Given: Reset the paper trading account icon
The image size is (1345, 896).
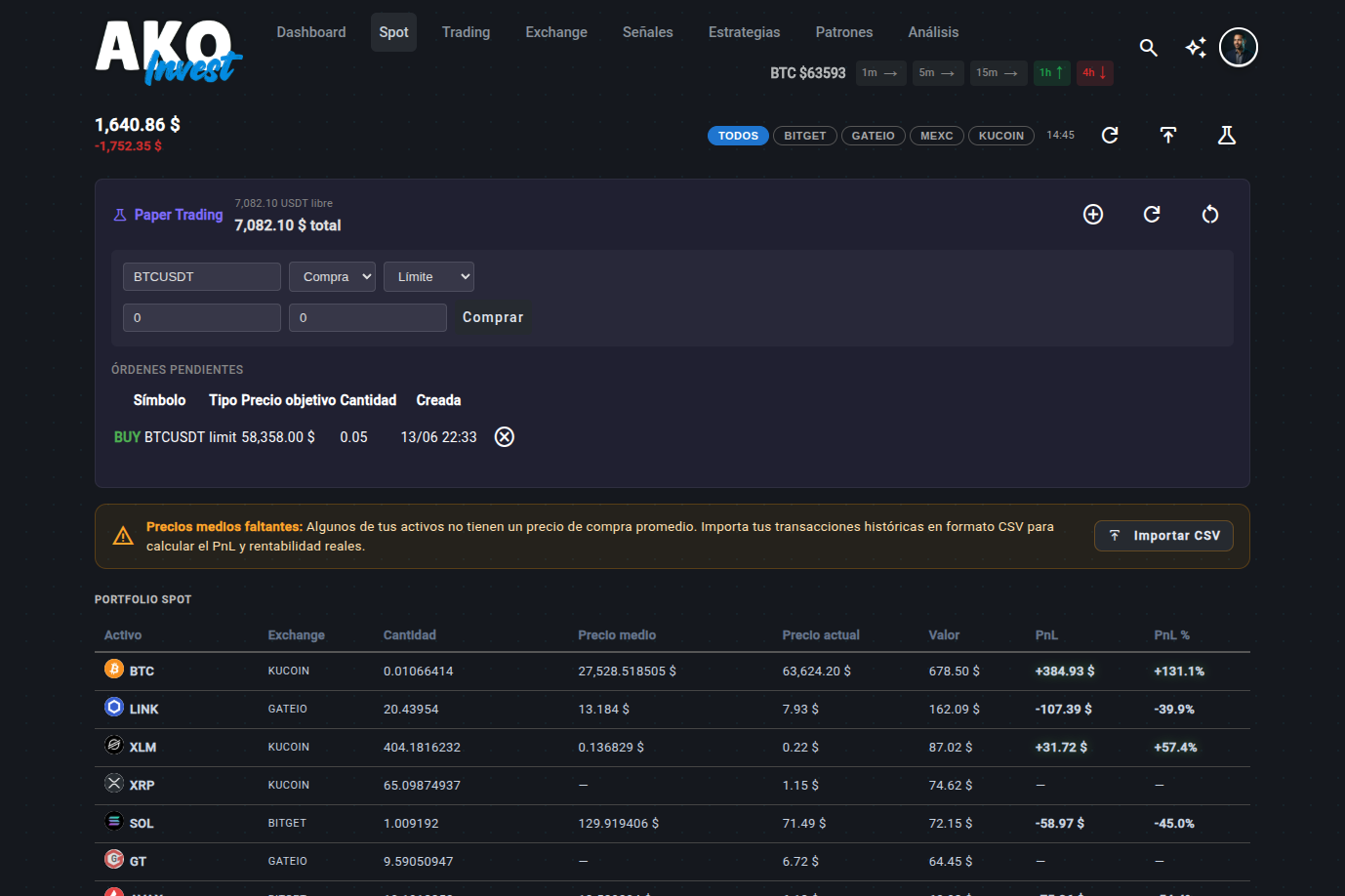Looking at the screenshot, I should (x=1210, y=215).
